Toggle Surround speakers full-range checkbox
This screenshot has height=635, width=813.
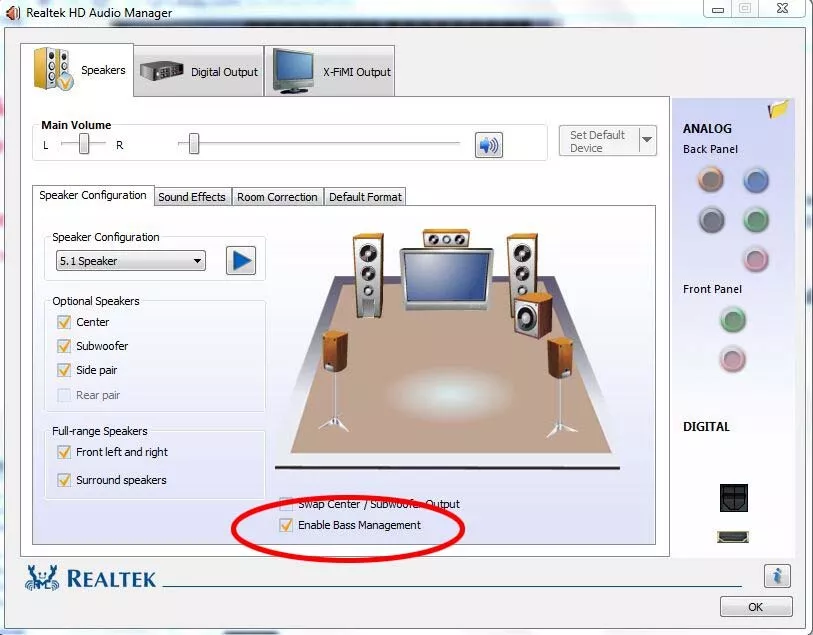[x=64, y=480]
